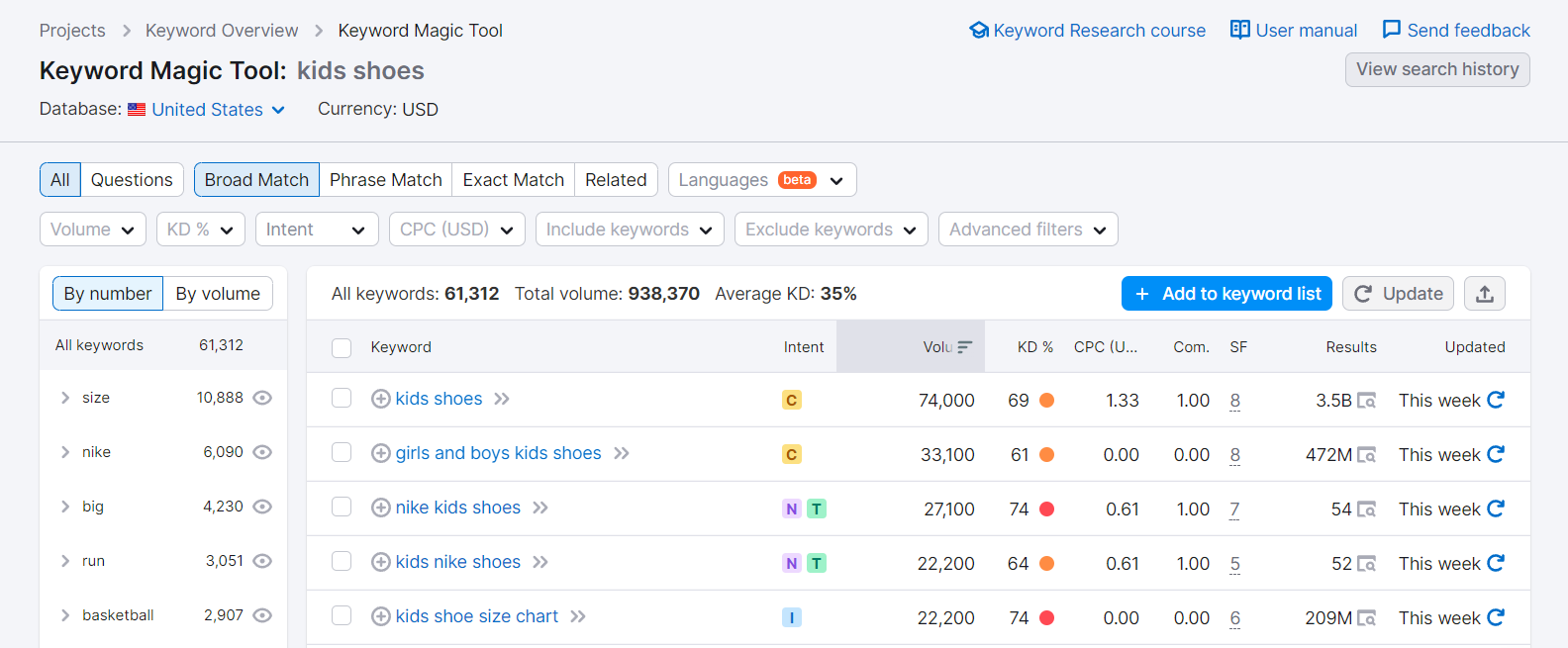Open SERP results icon for 'nike kids shoes'

tap(1366, 509)
